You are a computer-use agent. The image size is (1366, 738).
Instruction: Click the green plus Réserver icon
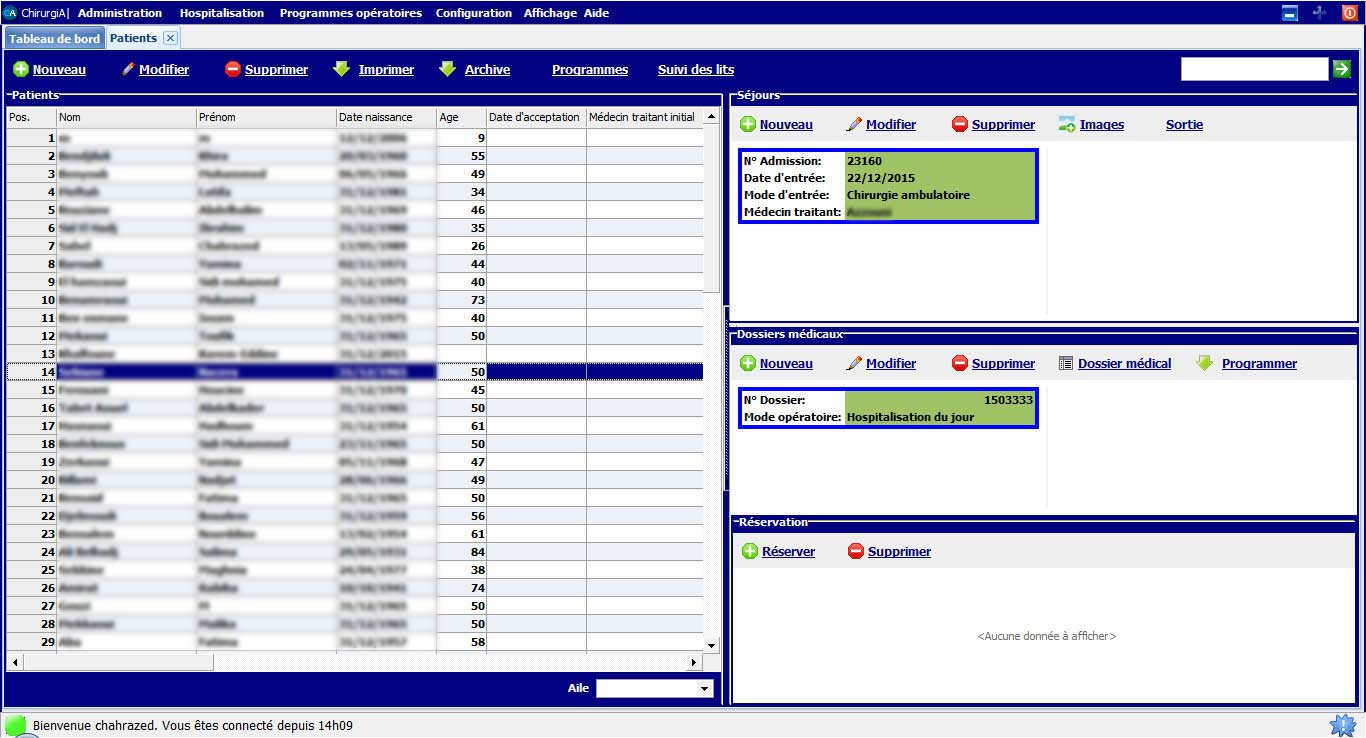(750, 552)
